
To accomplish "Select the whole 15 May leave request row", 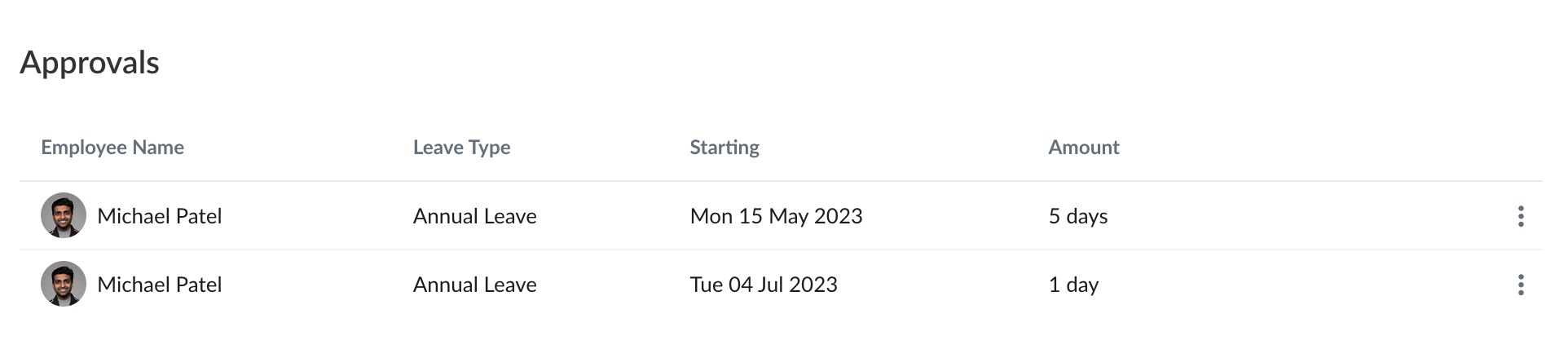I will 781,216.
